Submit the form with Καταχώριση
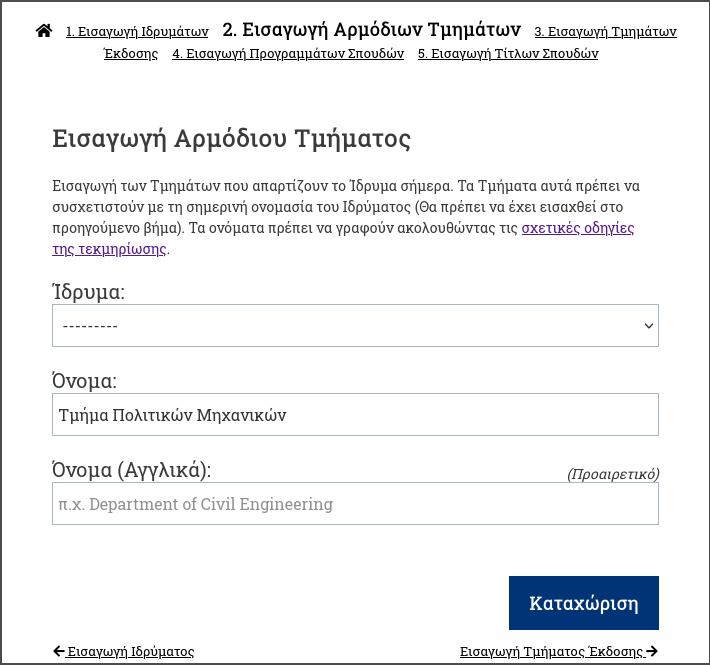Viewport: 710px width, 665px height. 584,603
